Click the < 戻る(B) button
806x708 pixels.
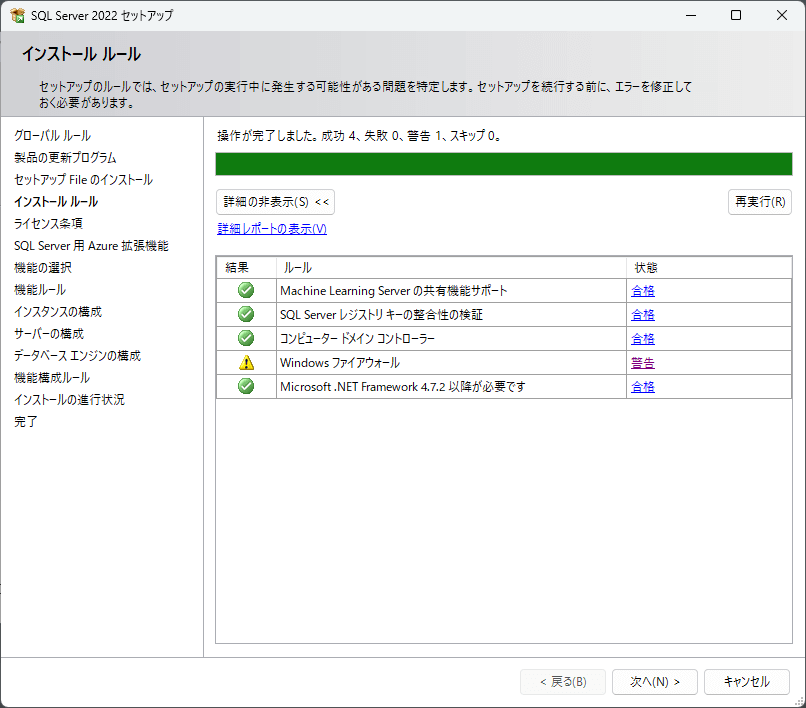[563, 682]
